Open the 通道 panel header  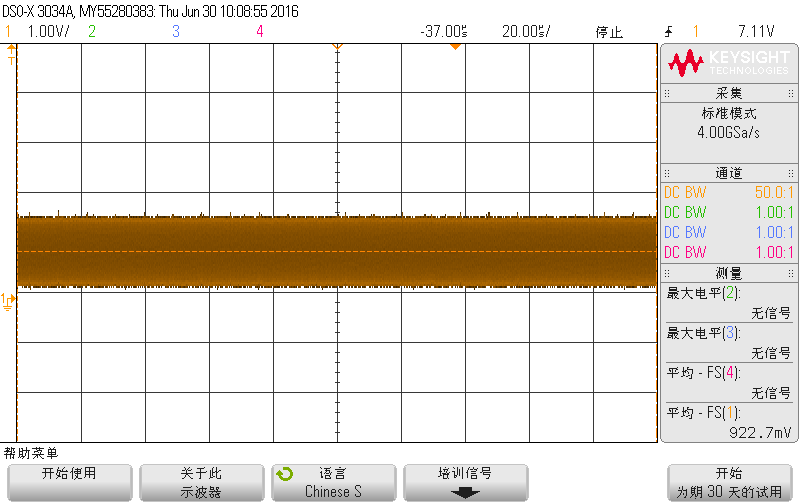(729, 173)
